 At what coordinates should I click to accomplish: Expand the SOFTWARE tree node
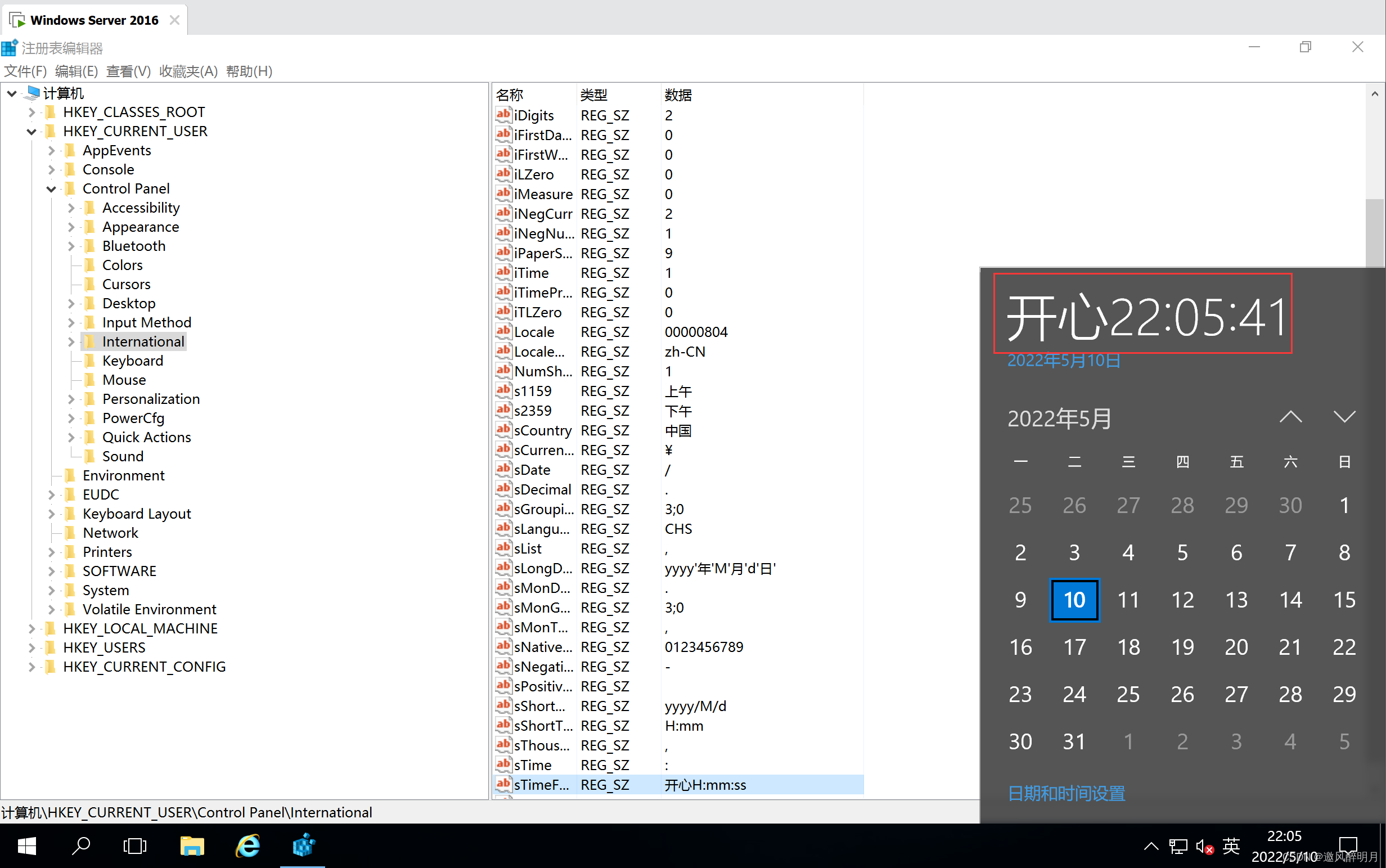point(51,571)
